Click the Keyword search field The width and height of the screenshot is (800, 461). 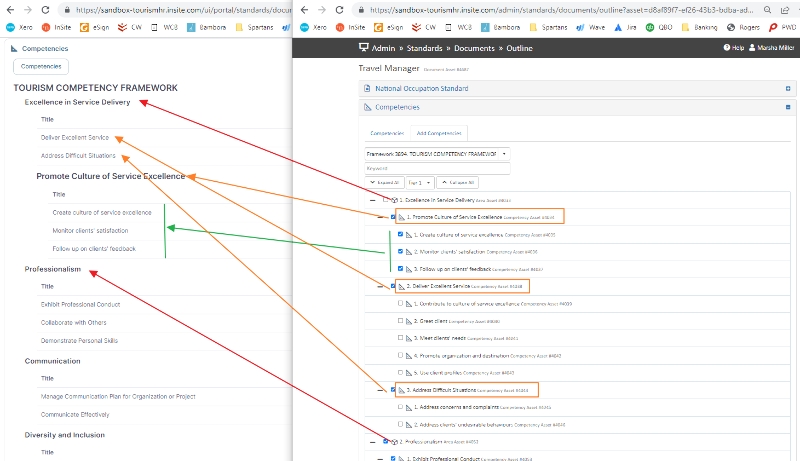point(438,168)
